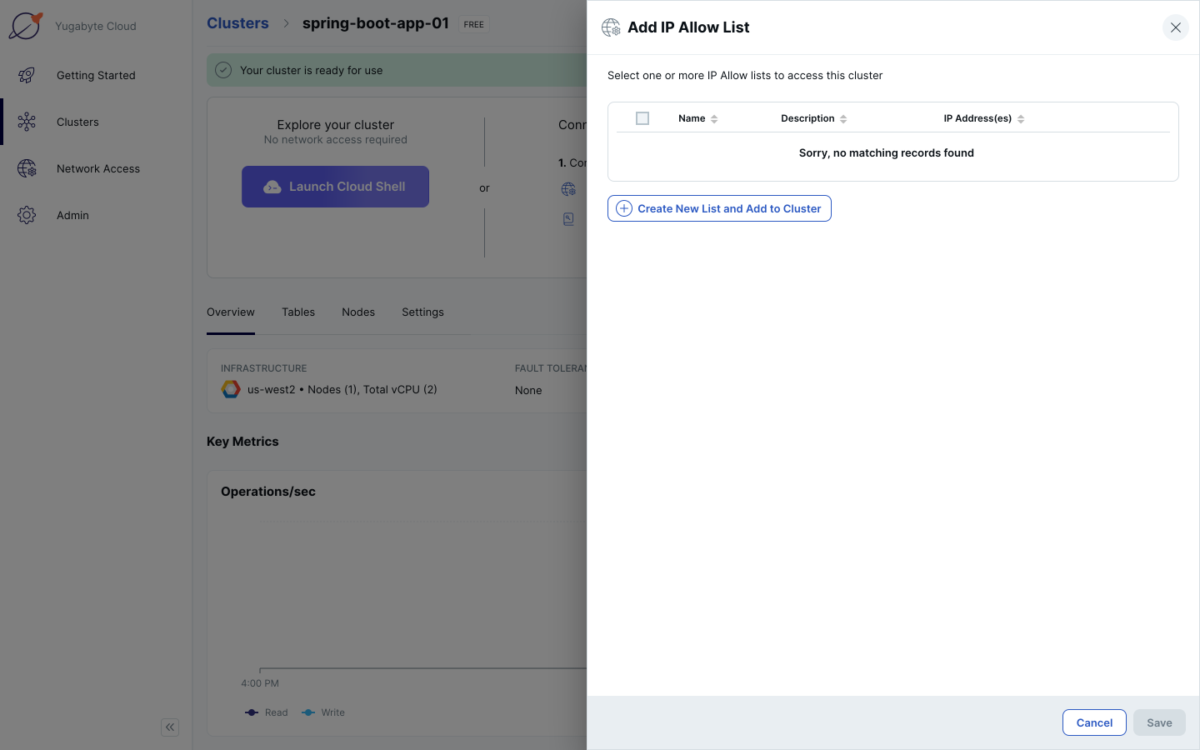Open the Clusters breadcrumb link
Screen dimensions: 1200x750
[x=237, y=22]
